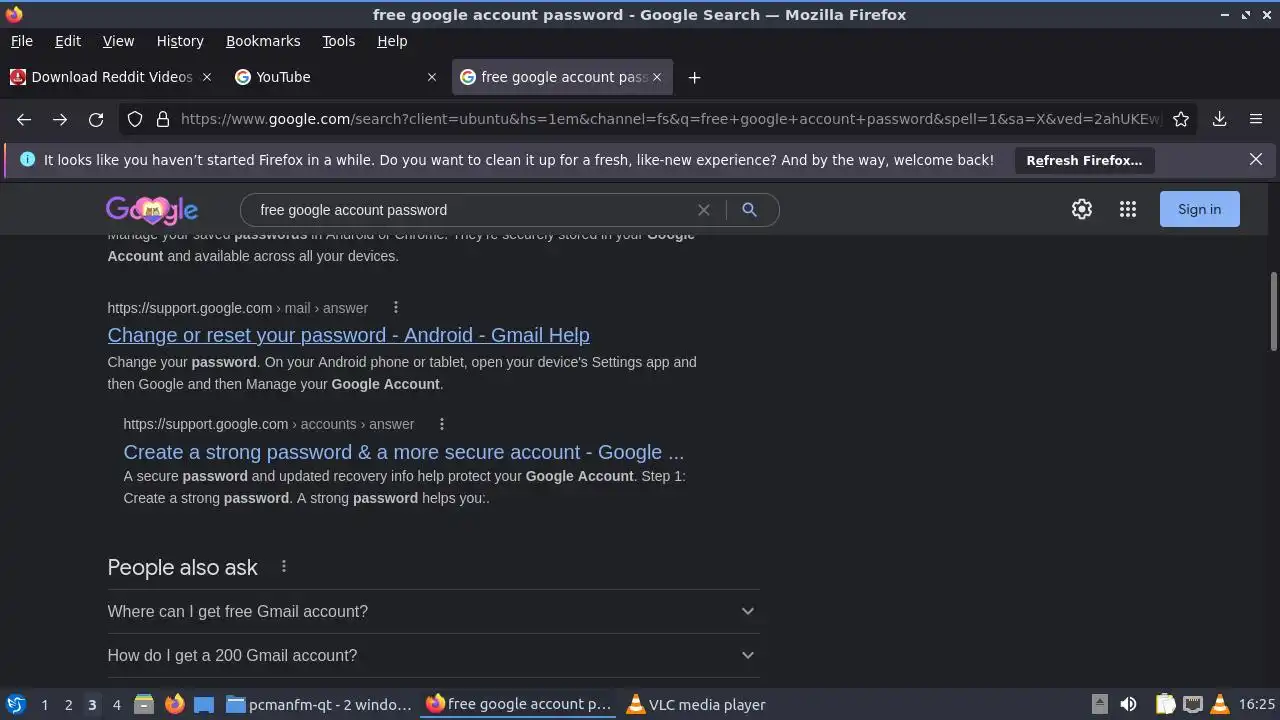Open "Create a strong password" result link
1280x720 pixels.
[x=404, y=452]
